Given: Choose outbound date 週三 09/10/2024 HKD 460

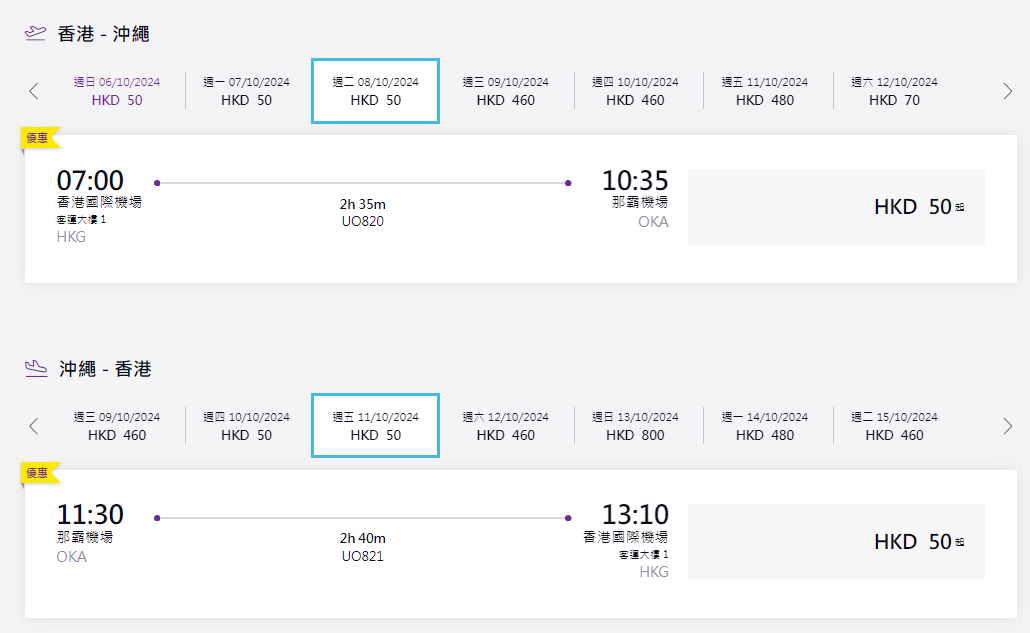Looking at the screenshot, I should pyautogui.click(x=505, y=91).
